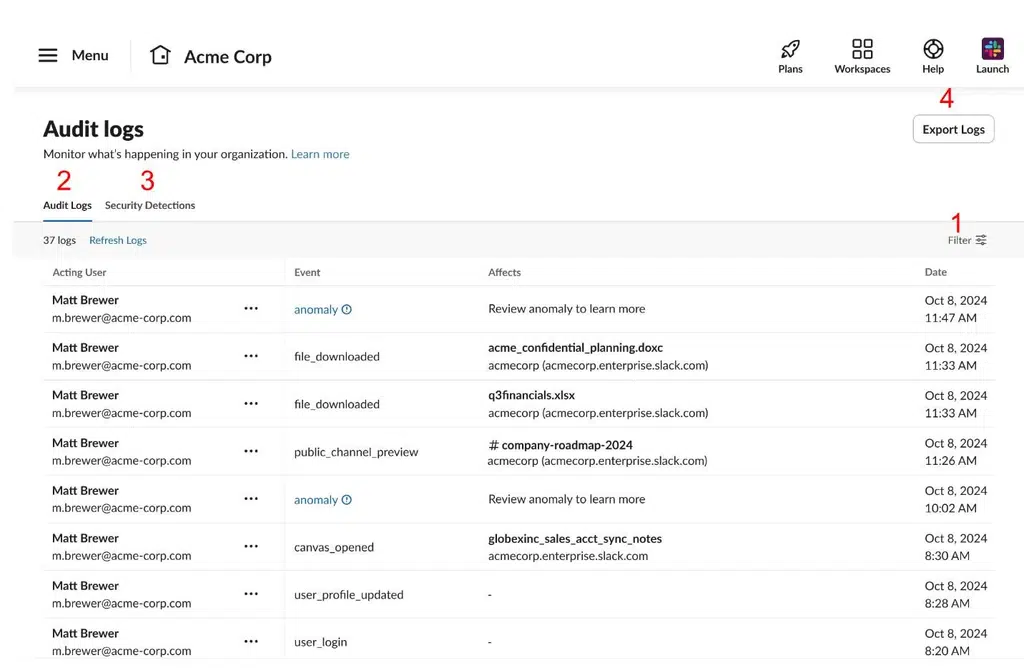Open more options for acme_confidential_planning.doxc row
The height and width of the screenshot is (668, 1024).
(251, 356)
